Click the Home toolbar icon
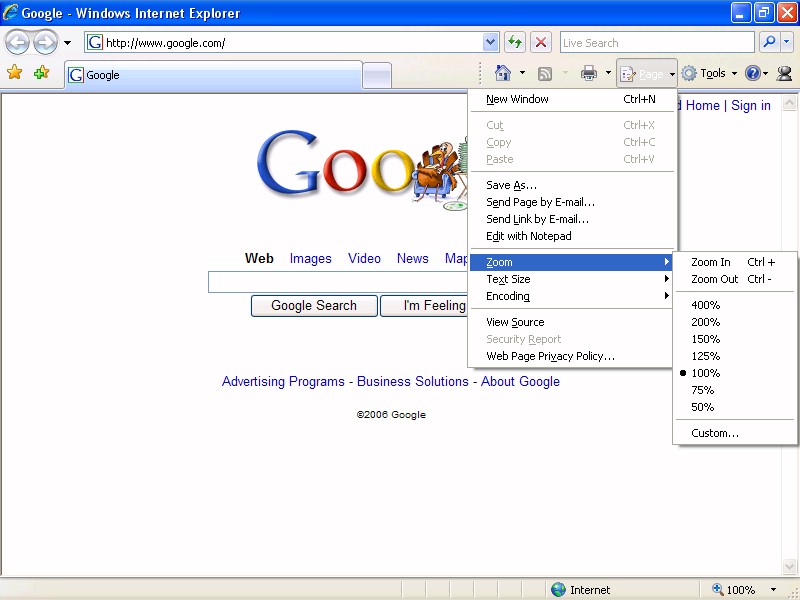800x600 pixels. 503,73
